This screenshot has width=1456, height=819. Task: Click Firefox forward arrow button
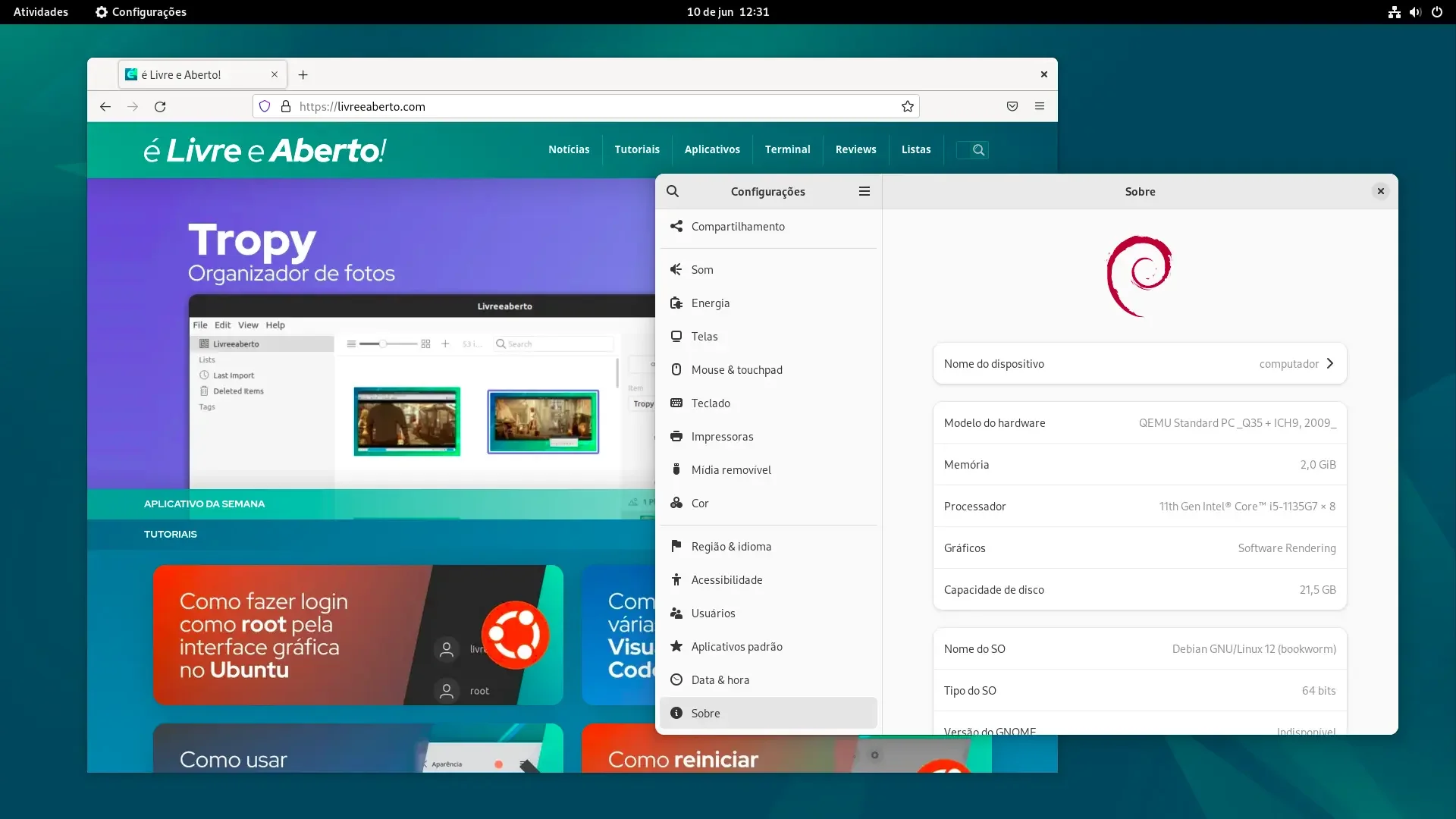click(133, 107)
